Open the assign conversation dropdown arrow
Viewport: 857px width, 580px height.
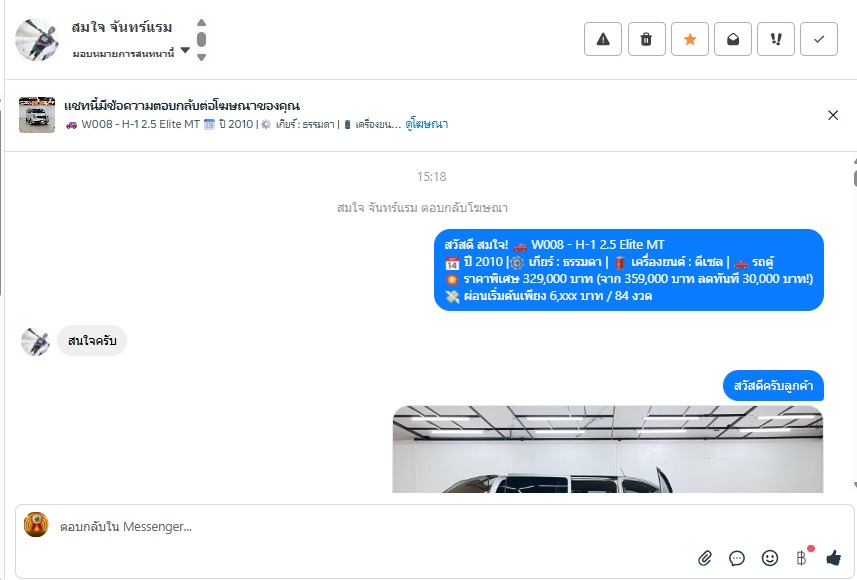click(x=185, y=50)
